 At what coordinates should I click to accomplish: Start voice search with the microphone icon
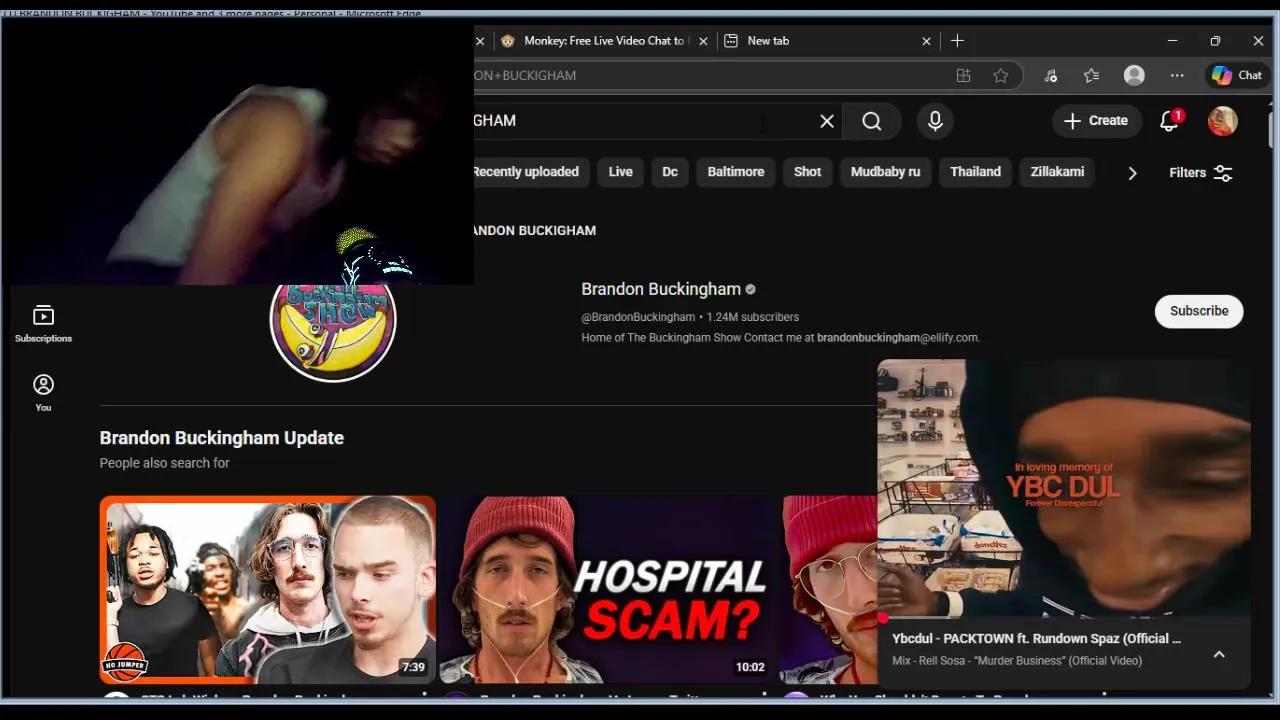(x=935, y=121)
